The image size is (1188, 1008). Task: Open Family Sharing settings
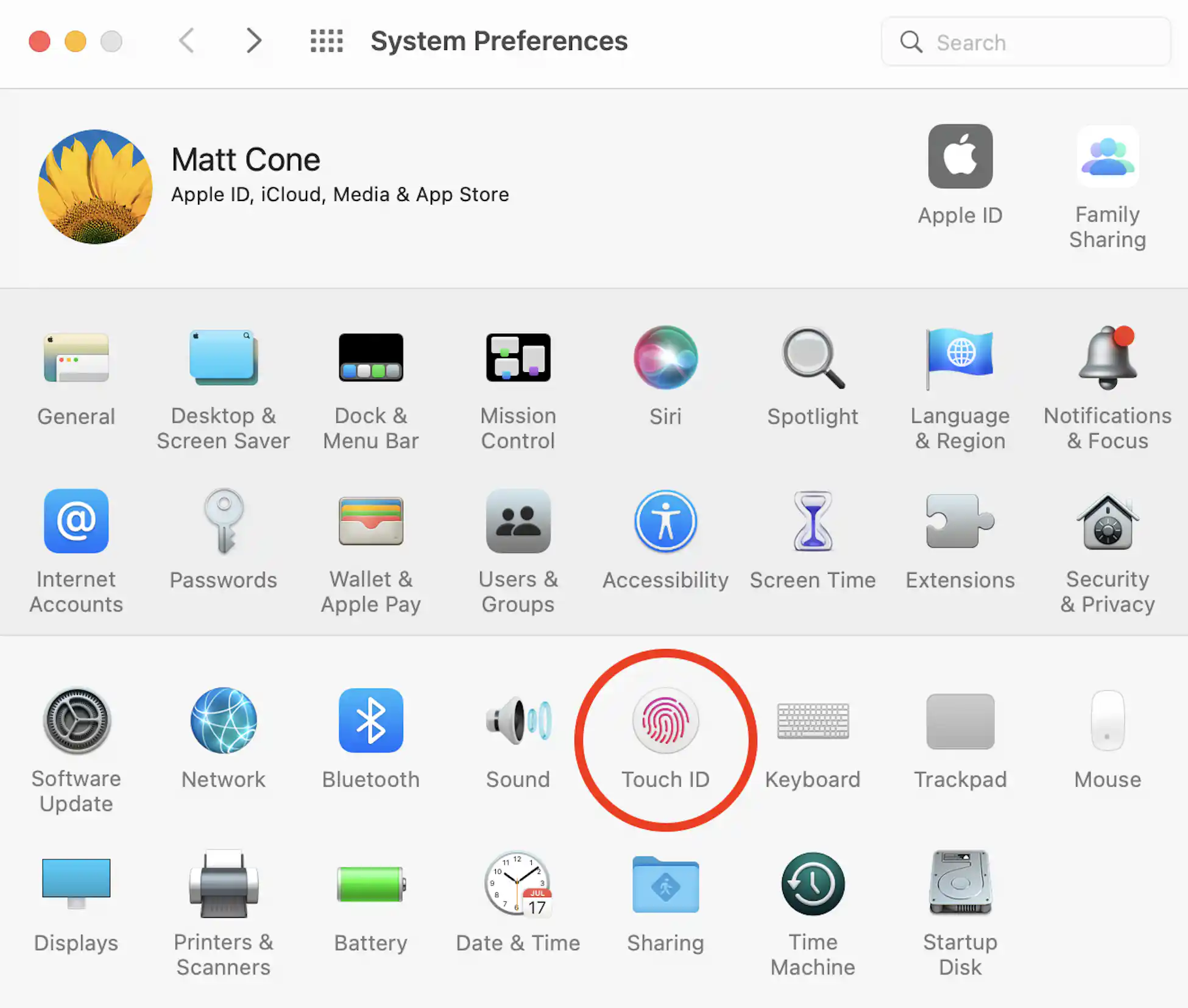click(1107, 157)
